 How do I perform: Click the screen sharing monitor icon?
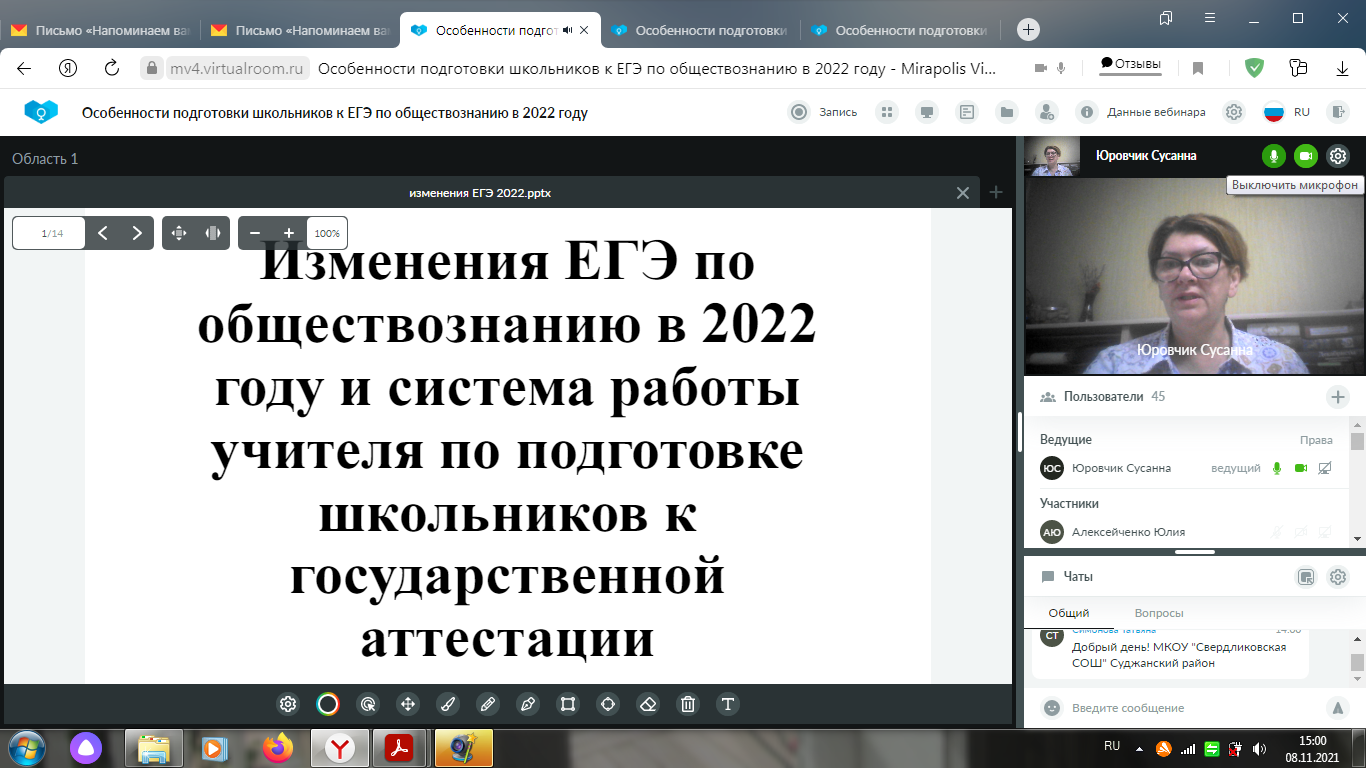click(927, 112)
